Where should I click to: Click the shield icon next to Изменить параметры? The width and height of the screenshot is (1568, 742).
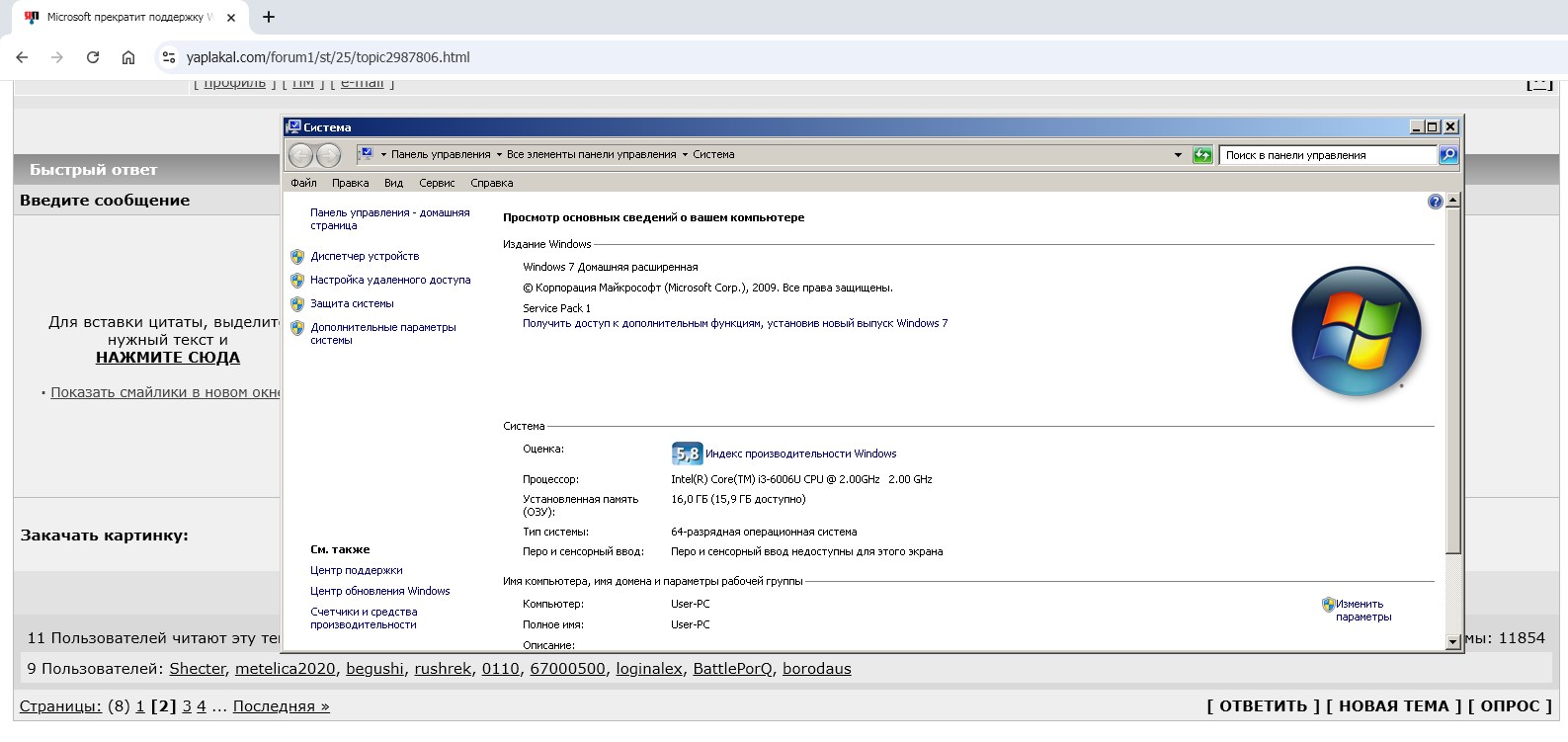[x=1328, y=604]
